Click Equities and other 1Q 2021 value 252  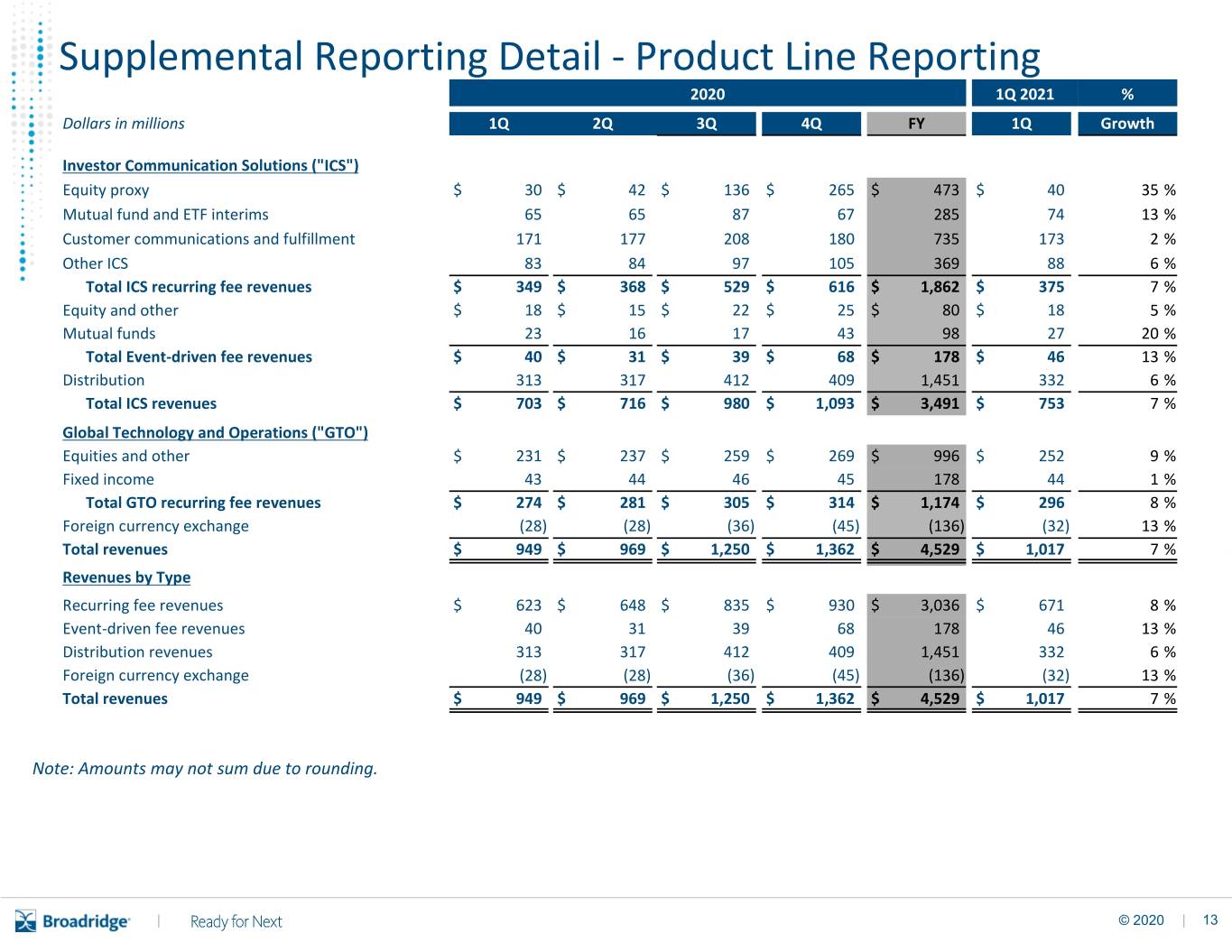click(x=1051, y=456)
